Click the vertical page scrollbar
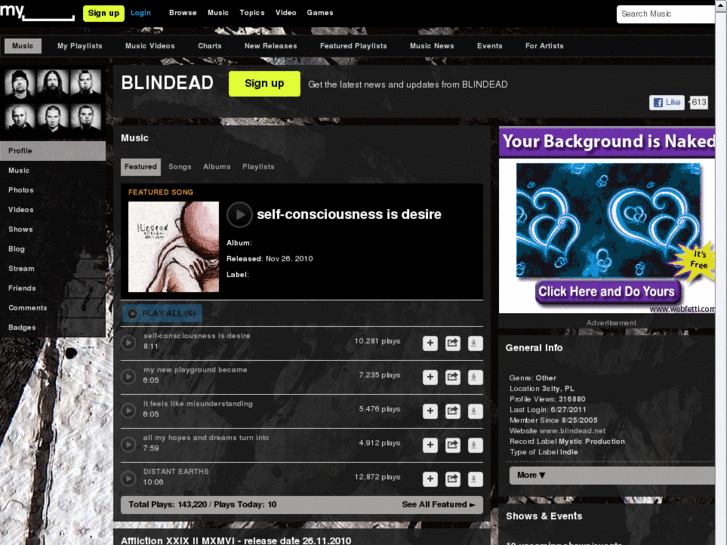The height and width of the screenshot is (545, 727). pyautogui.click(x=721, y=272)
